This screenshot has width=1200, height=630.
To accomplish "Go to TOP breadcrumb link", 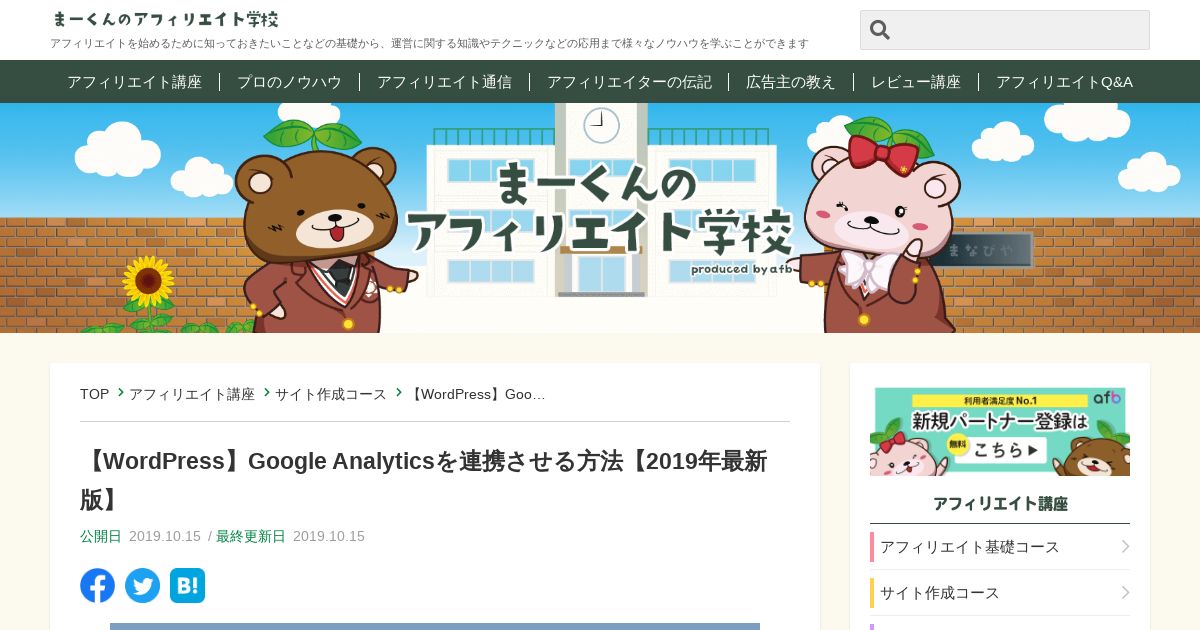I will (x=94, y=394).
